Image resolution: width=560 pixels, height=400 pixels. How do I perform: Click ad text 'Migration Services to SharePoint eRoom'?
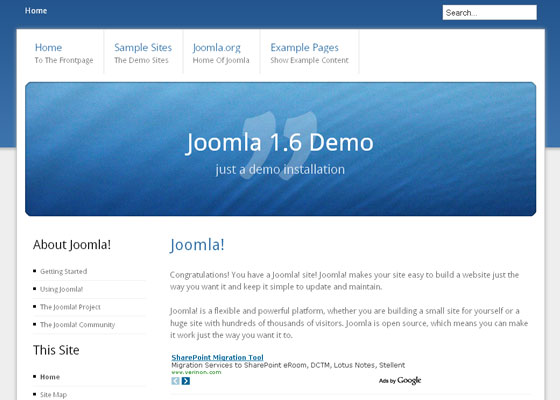(288, 365)
